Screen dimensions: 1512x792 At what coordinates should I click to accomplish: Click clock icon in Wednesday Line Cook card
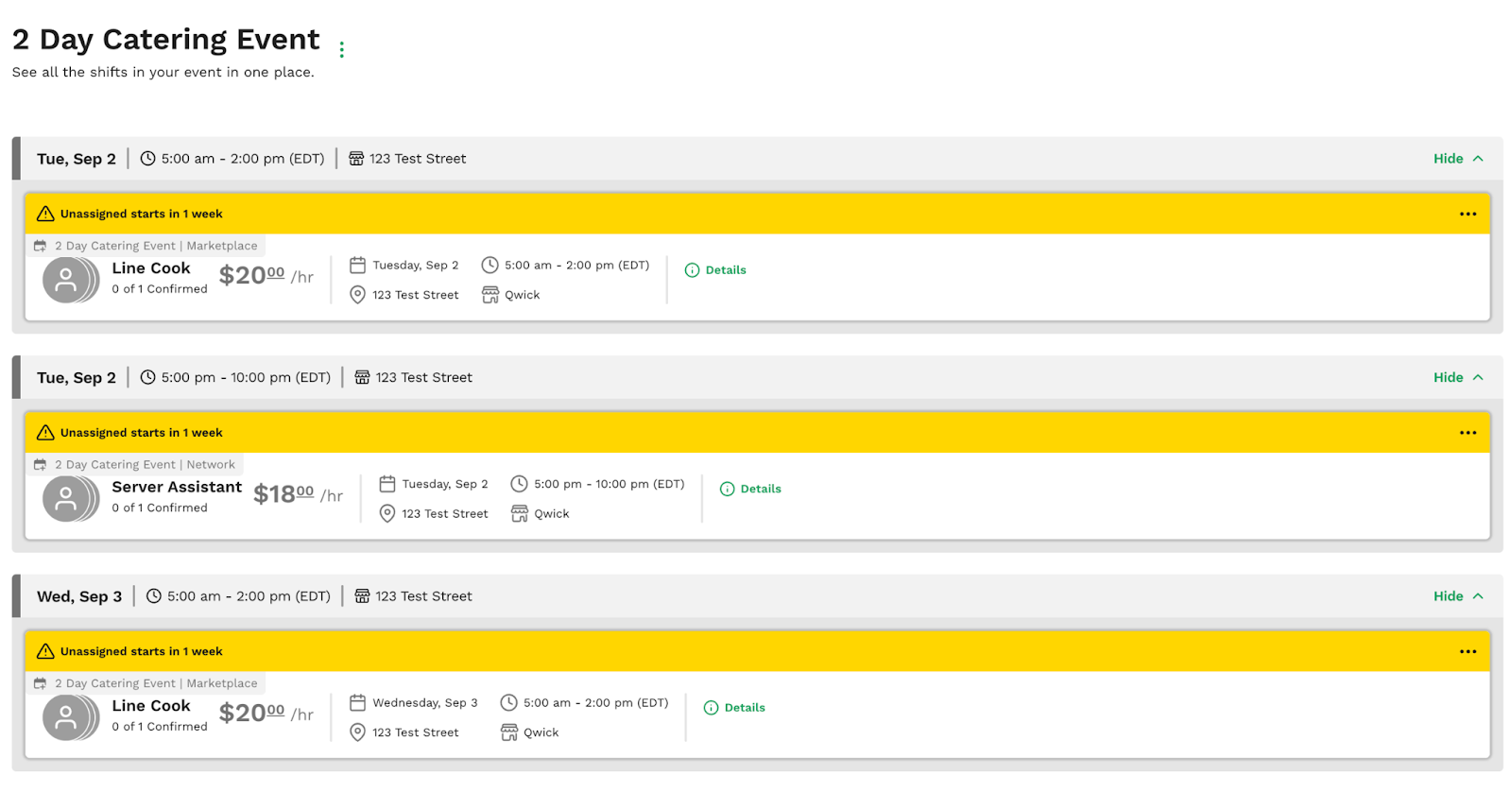coord(508,703)
